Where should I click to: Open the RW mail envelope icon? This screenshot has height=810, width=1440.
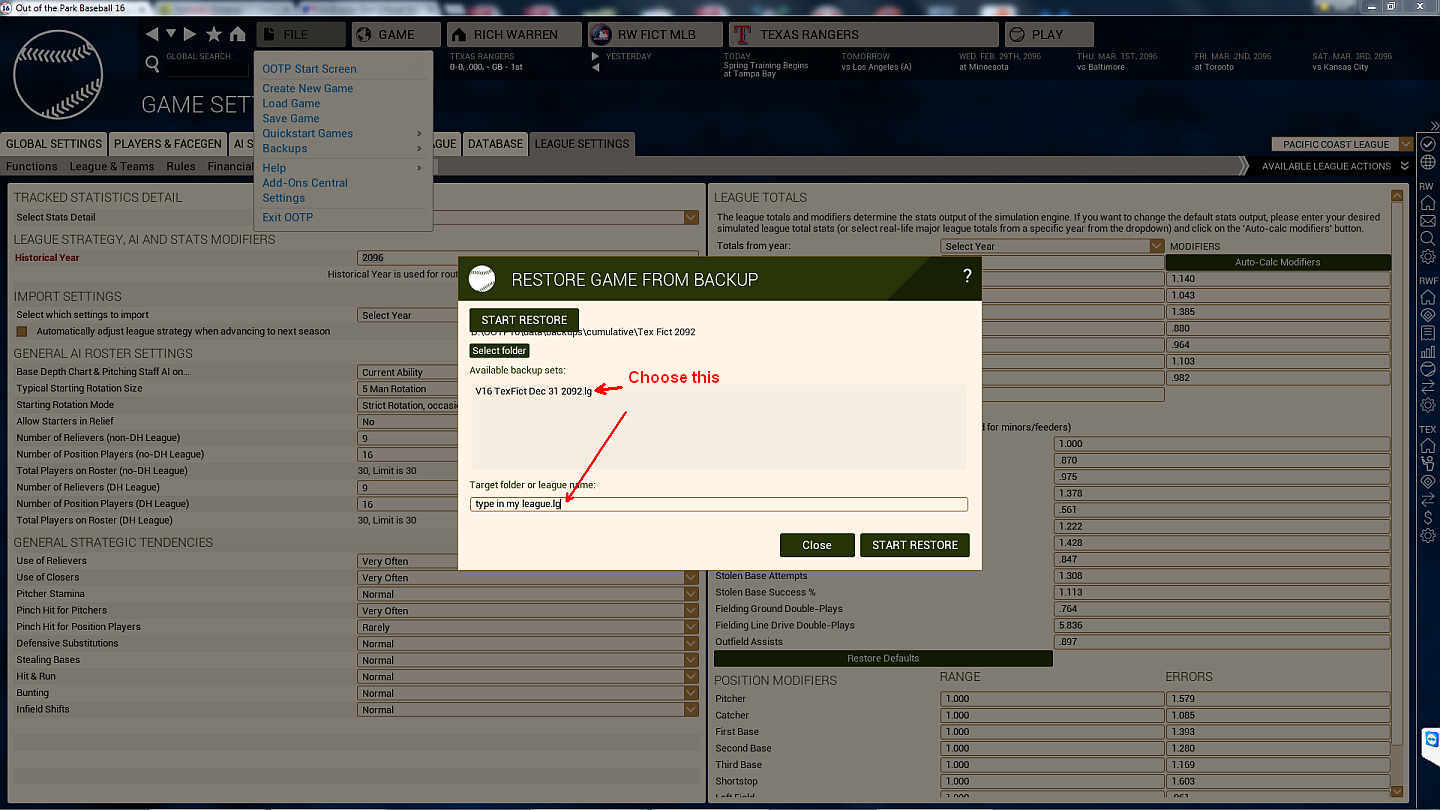(x=1428, y=221)
